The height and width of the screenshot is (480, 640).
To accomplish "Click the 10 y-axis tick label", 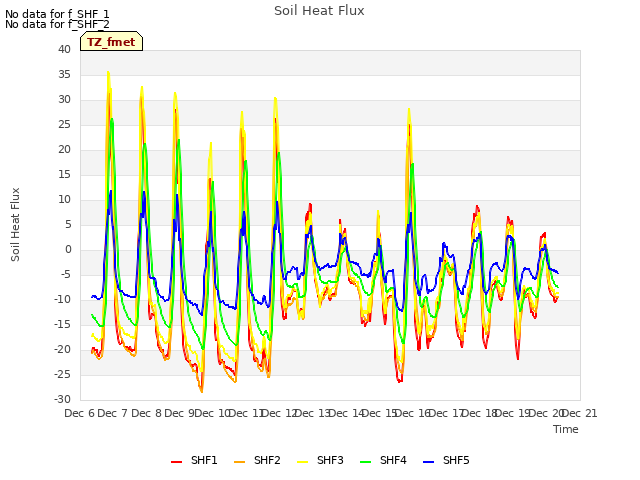I will point(64,200).
